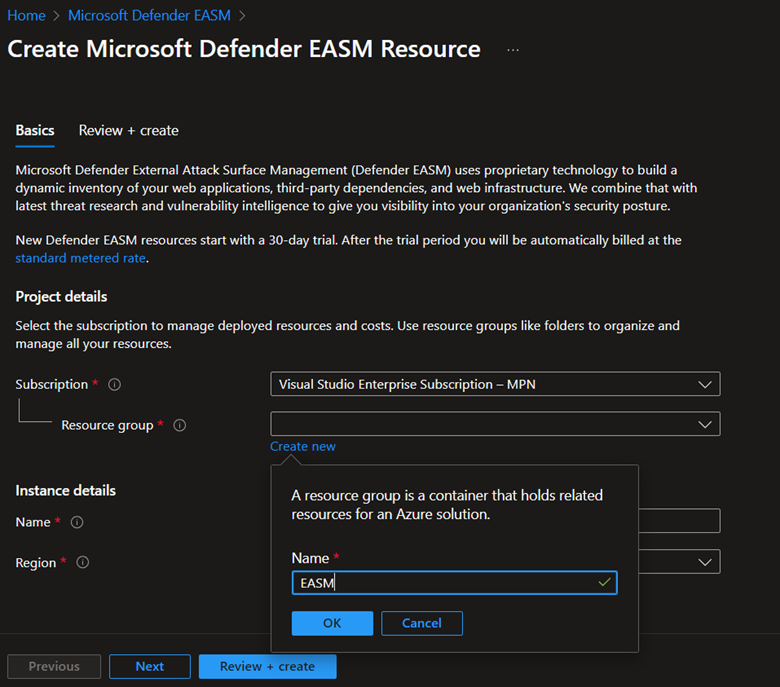
Task: Open the ellipsis more options menu
Action: click(x=513, y=50)
